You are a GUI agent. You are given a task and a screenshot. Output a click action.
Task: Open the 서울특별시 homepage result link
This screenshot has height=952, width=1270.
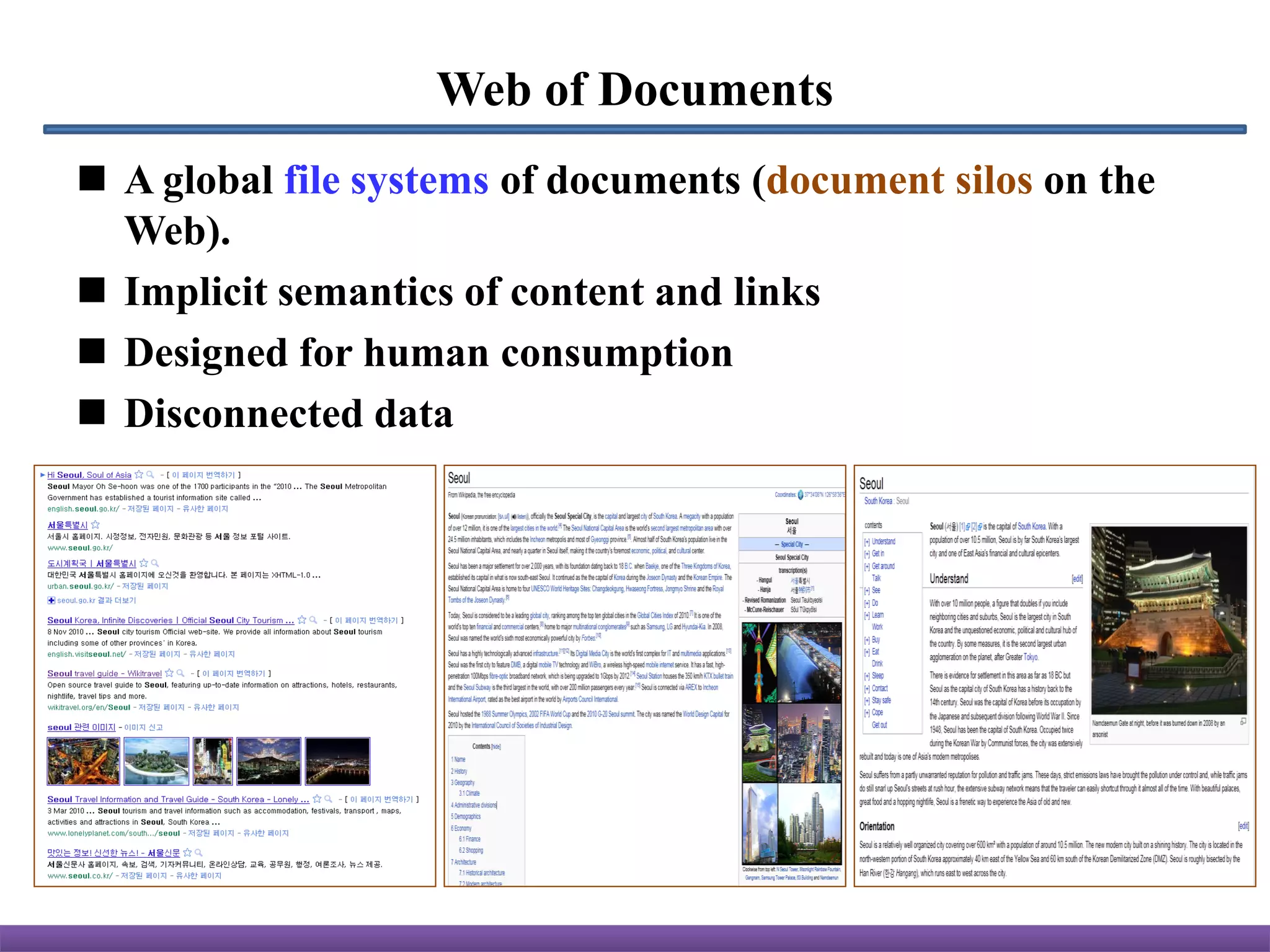pos(68,524)
